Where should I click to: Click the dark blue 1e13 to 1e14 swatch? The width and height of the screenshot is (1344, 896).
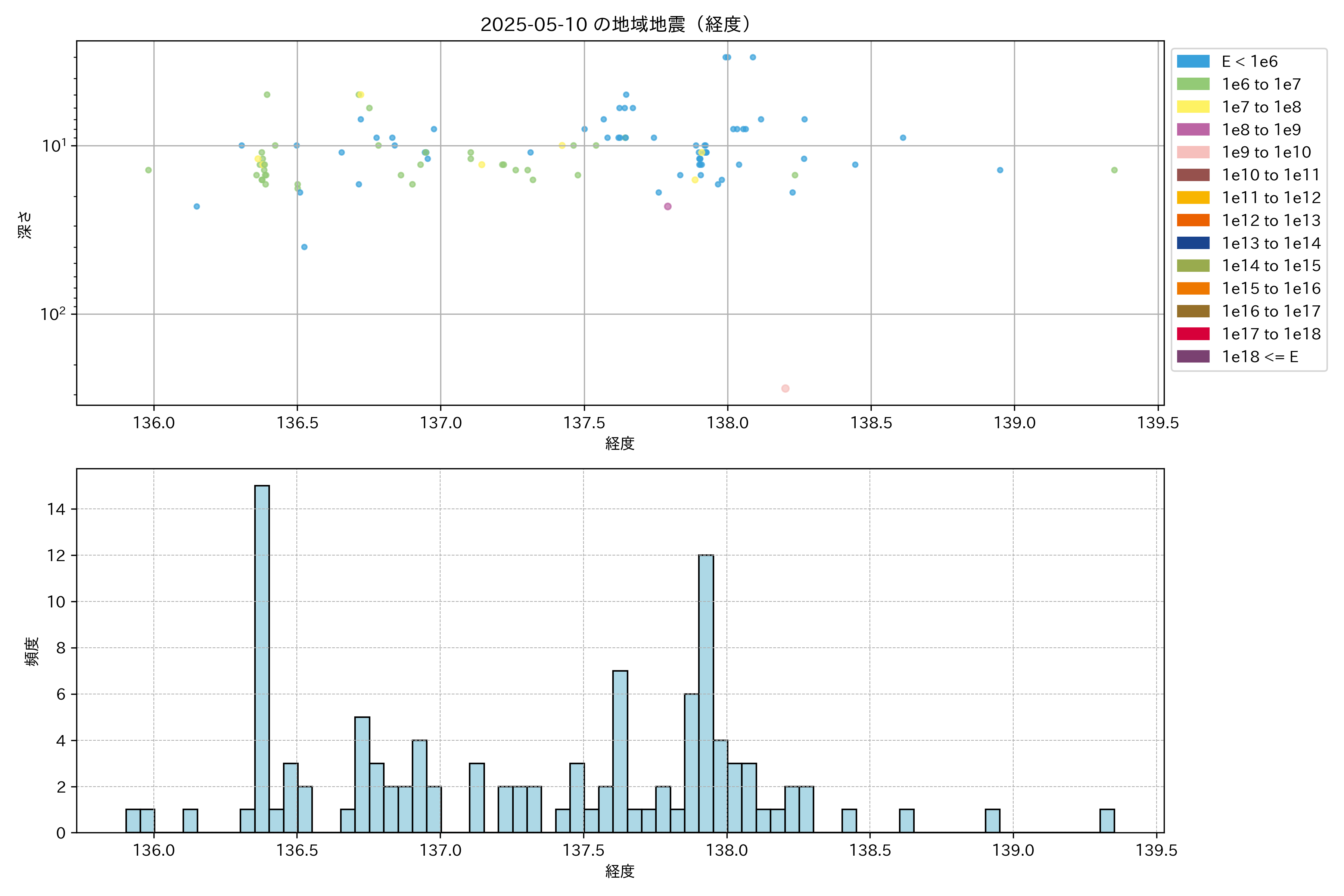(1193, 243)
